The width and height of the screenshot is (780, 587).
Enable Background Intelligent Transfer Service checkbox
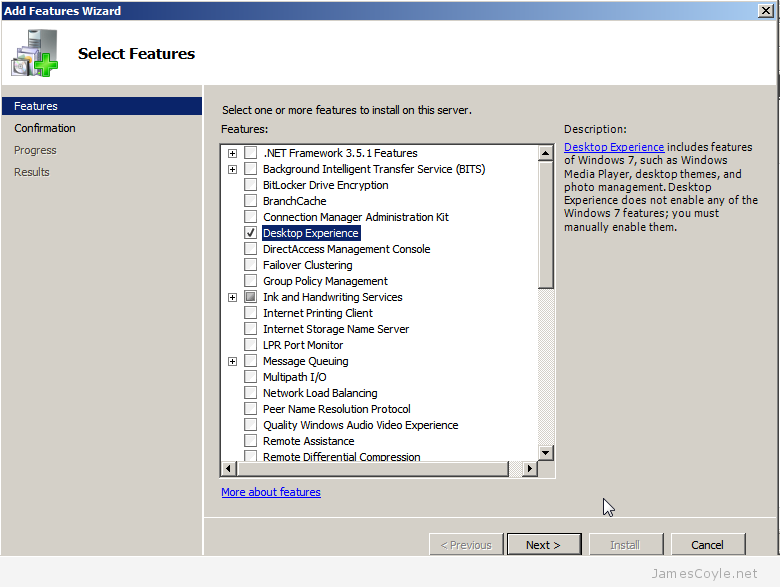coord(251,169)
